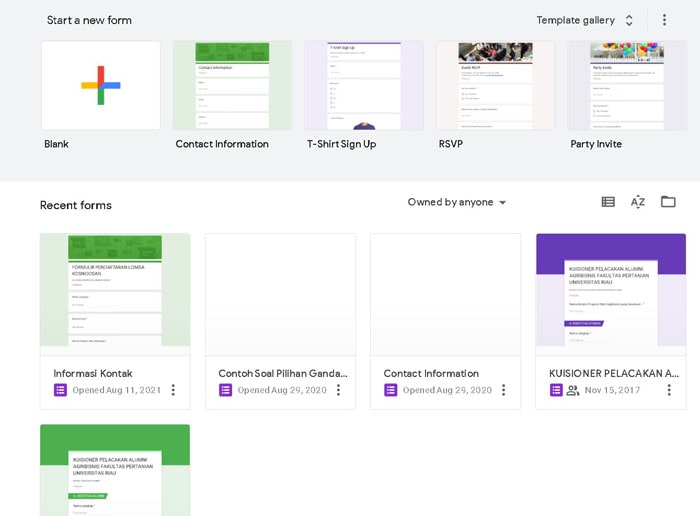
Task: Open the recent Contact Information form preview
Action: pos(446,295)
